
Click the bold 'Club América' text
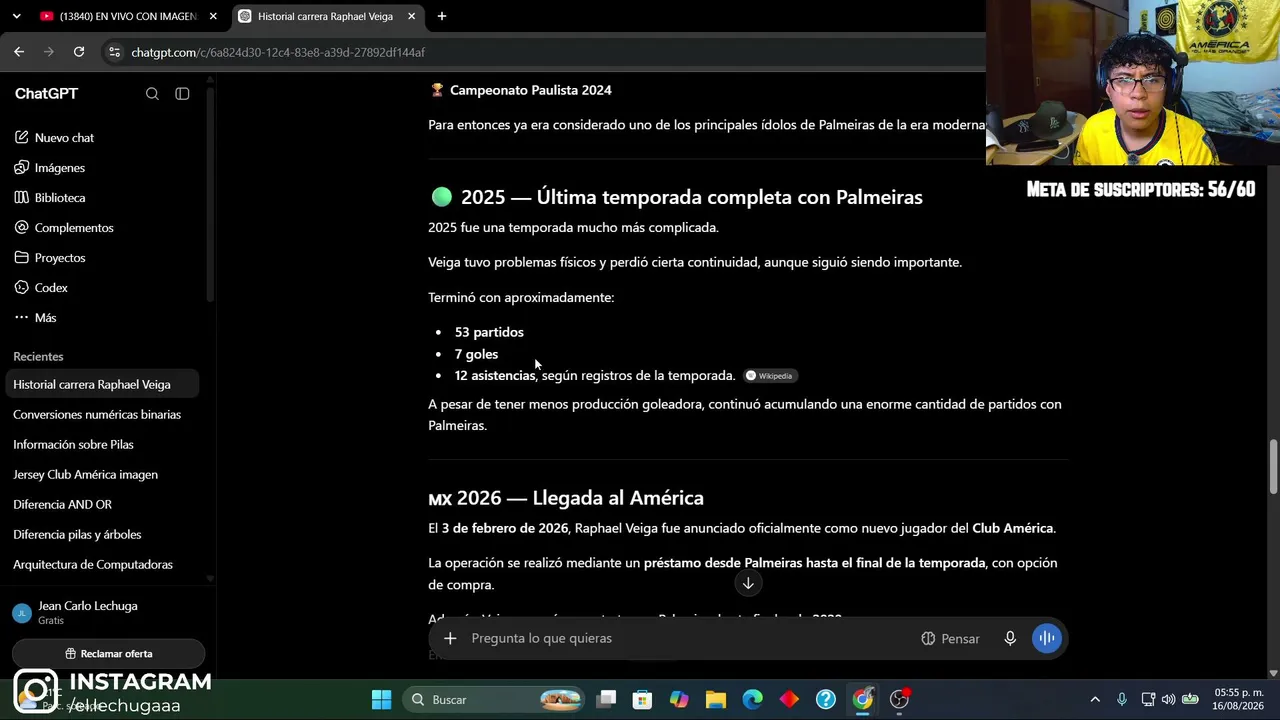coord(1012,528)
